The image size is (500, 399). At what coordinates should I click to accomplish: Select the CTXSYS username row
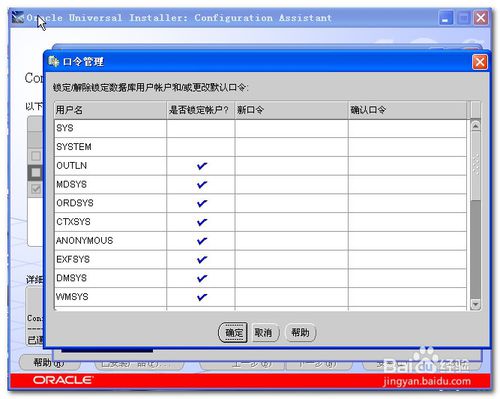point(110,222)
